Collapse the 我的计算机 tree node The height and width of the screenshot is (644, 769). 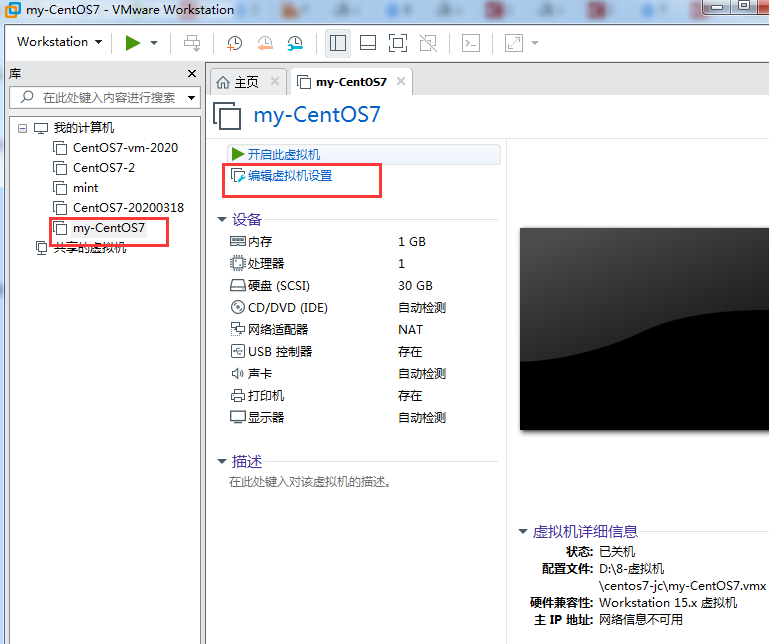tap(23, 129)
